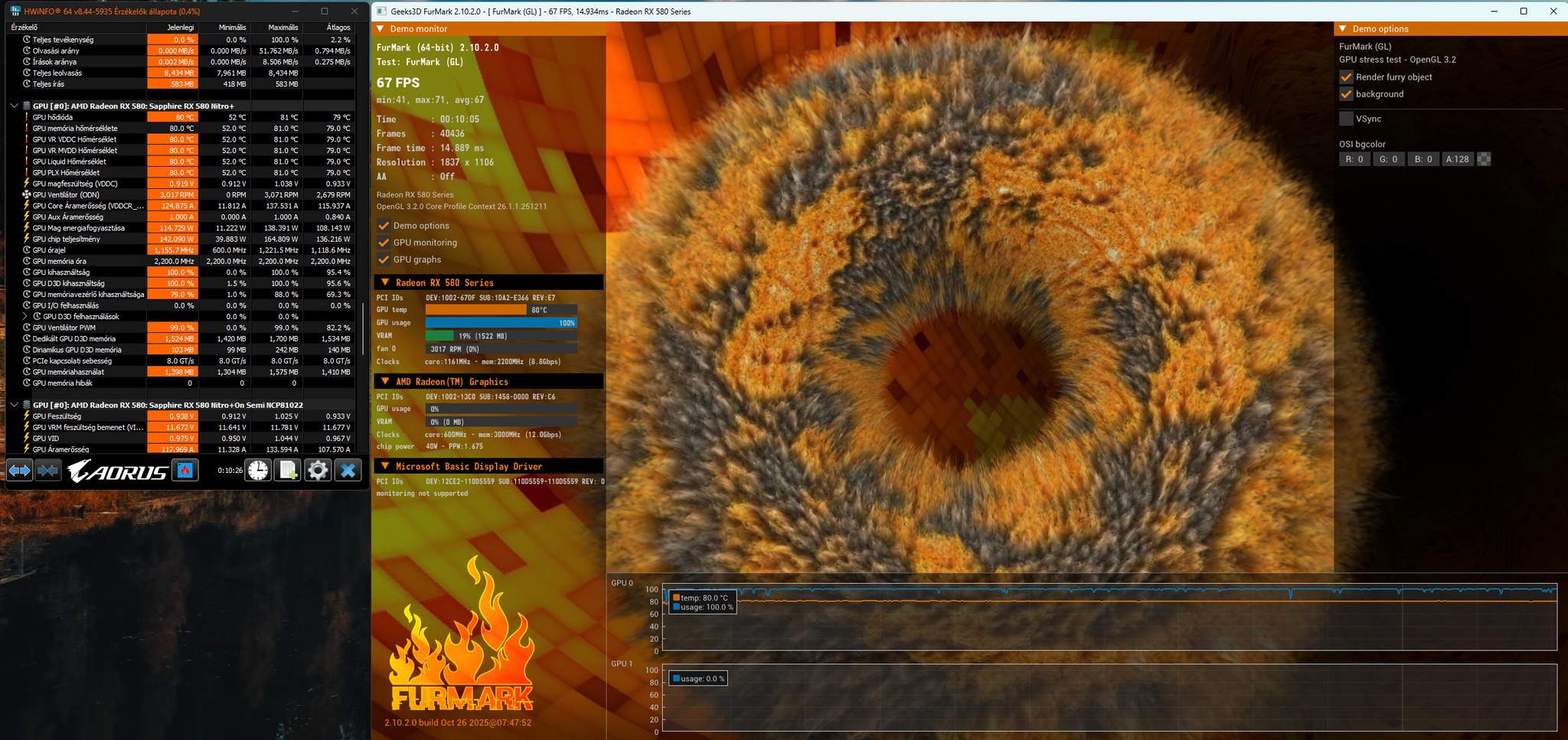Enable the VSync checkbox

coord(1346,119)
